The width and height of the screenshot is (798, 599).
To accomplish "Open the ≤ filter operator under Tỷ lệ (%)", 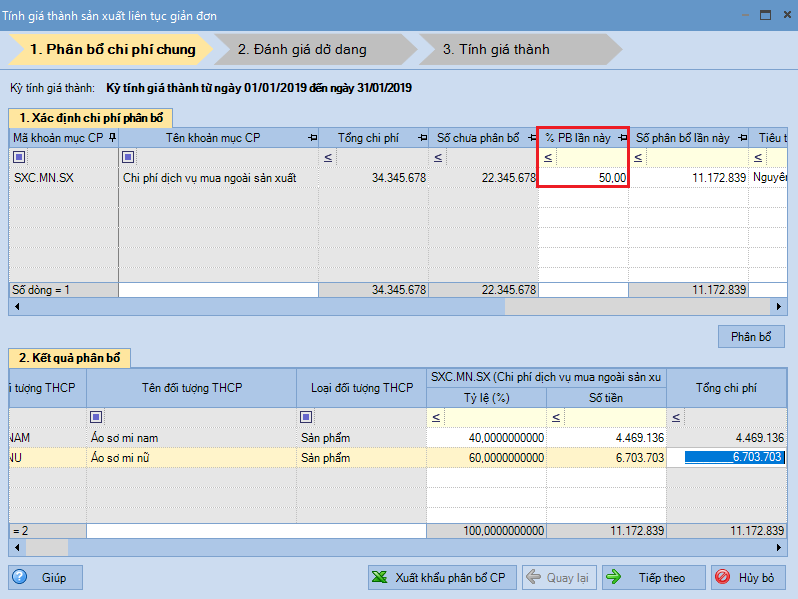I will coord(435,417).
